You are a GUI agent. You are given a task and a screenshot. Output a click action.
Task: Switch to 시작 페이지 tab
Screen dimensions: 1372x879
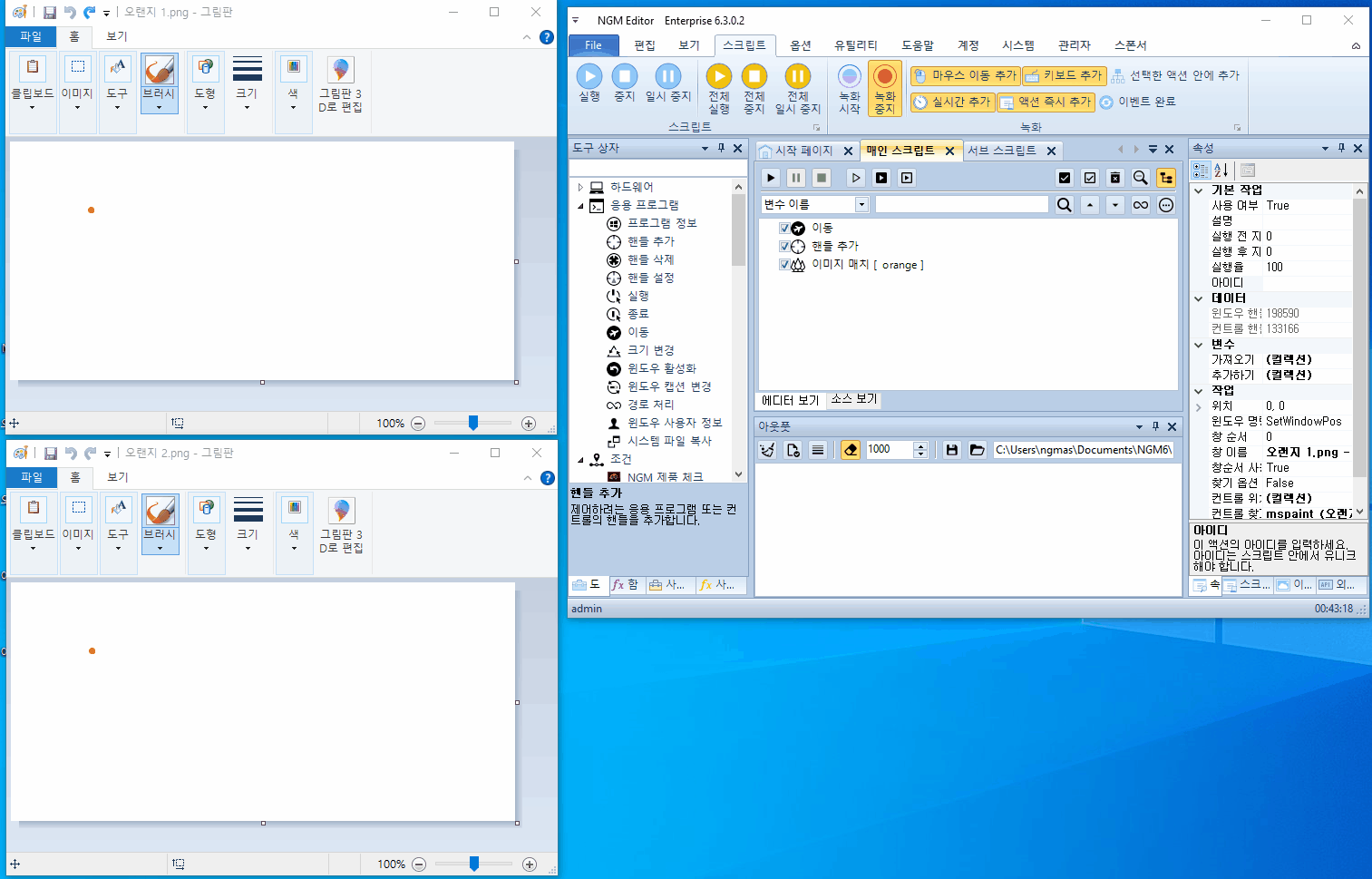click(803, 151)
